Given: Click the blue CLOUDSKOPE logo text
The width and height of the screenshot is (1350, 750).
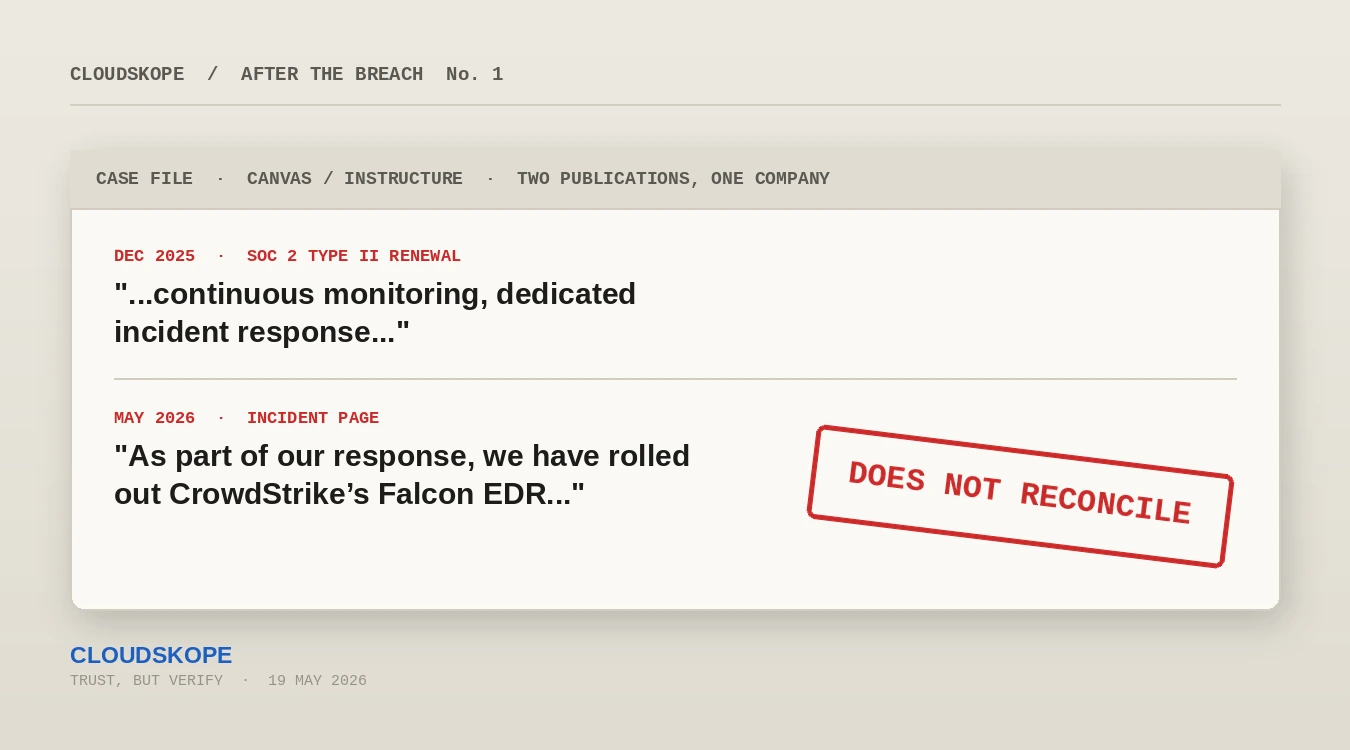Looking at the screenshot, I should pyautogui.click(x=151, y=655).
